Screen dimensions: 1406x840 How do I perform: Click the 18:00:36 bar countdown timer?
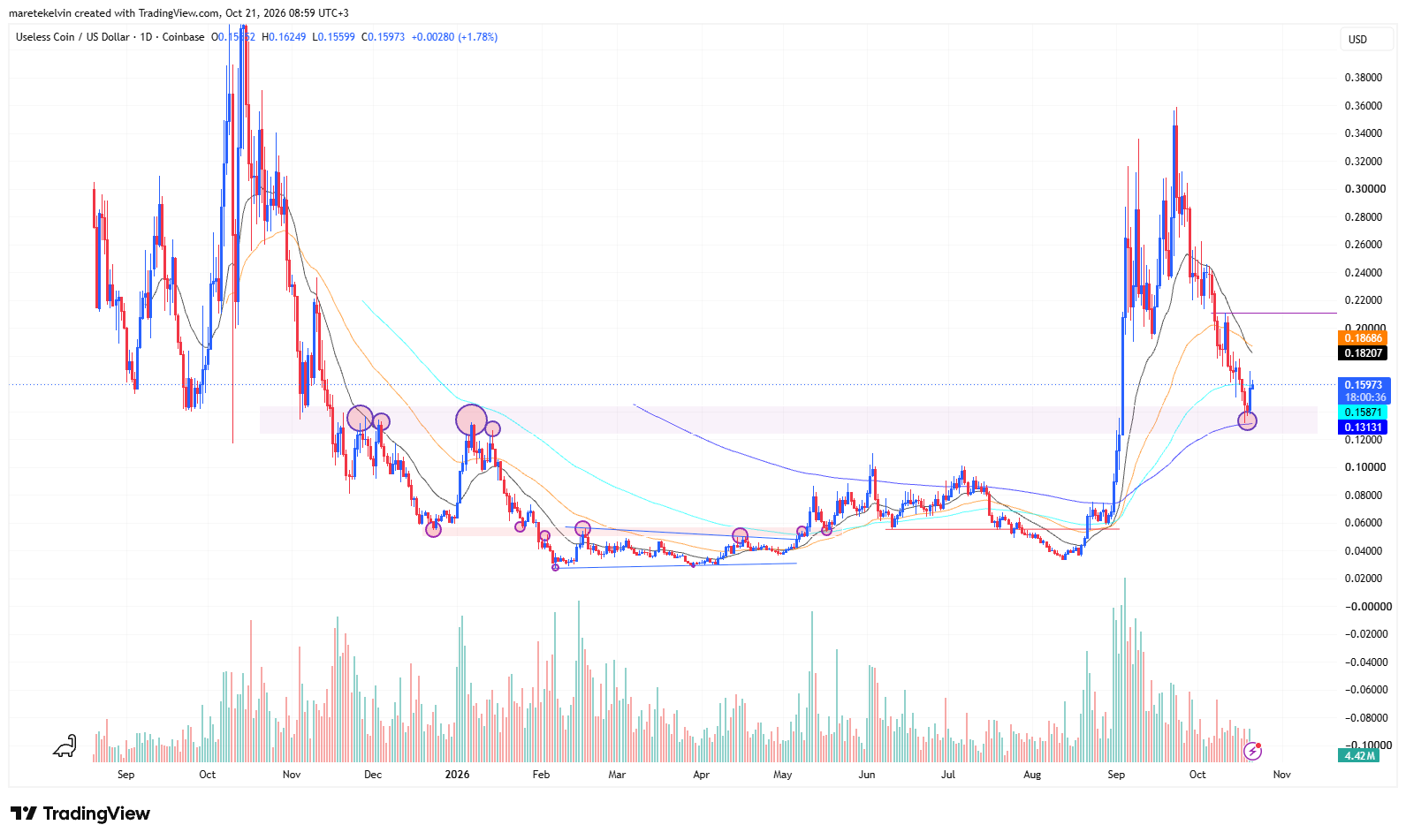(x=1364, y=397)
